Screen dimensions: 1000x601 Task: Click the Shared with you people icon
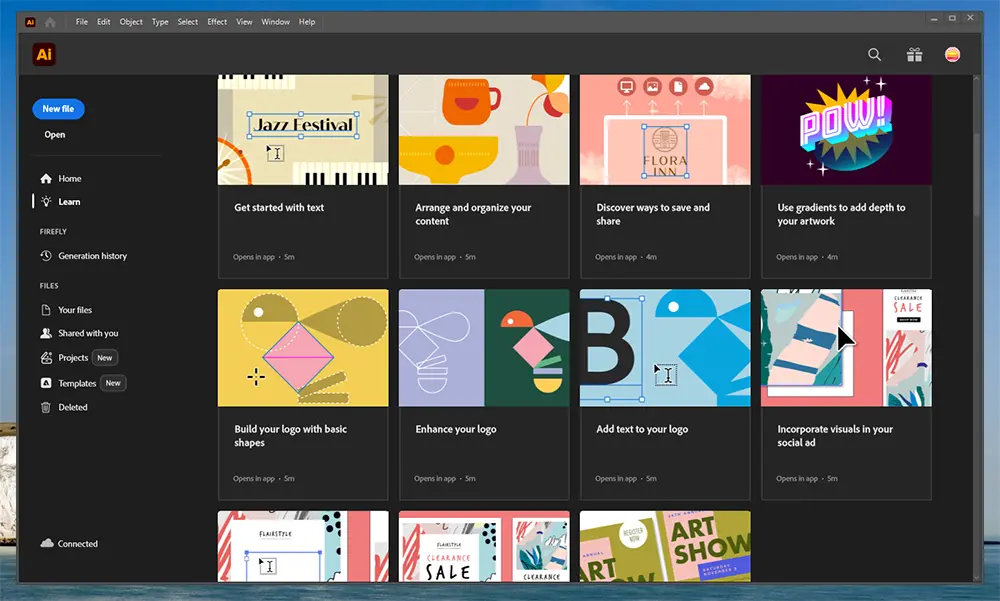46,333
